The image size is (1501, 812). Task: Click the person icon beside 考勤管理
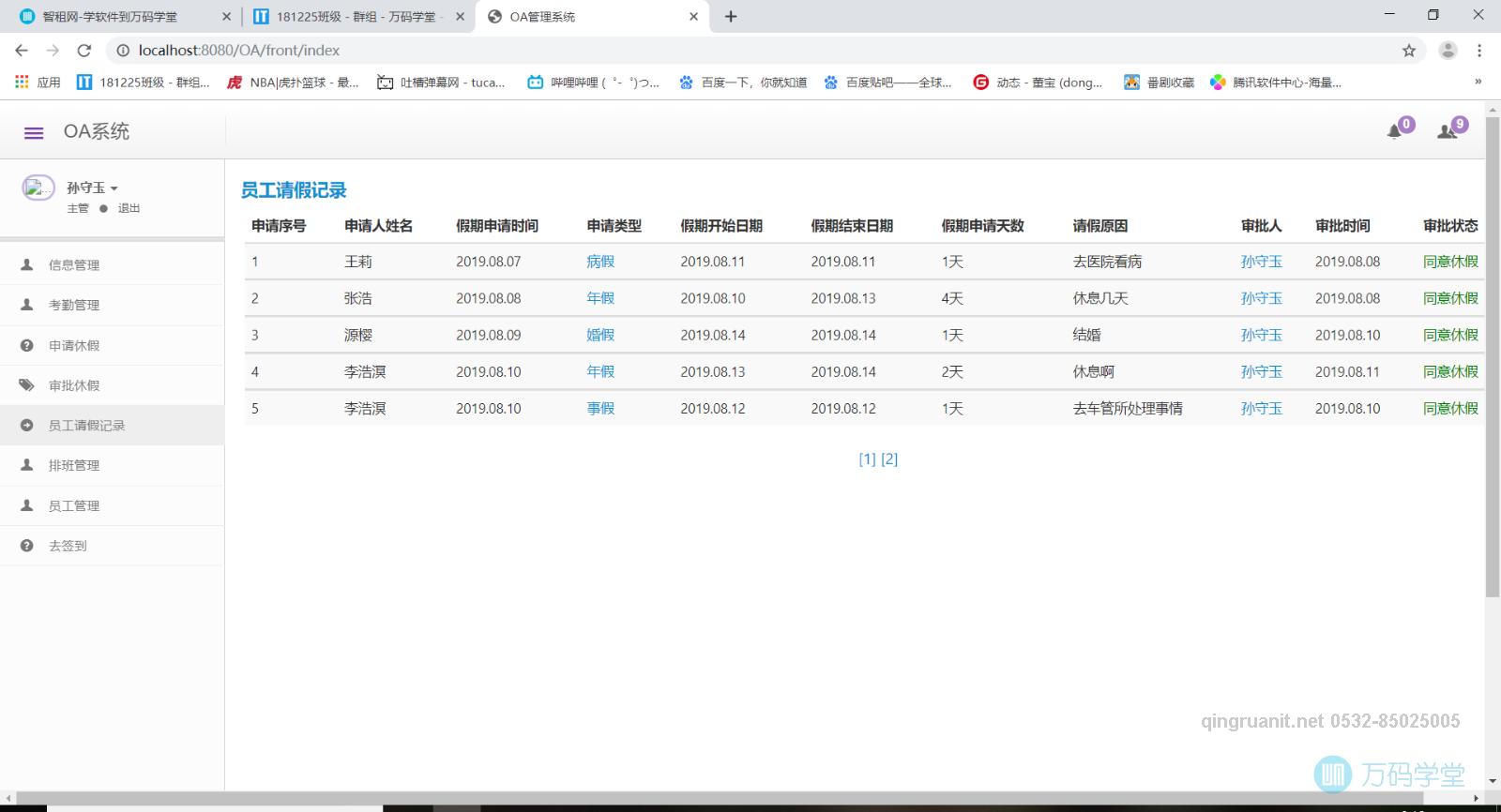(x=27, y=305)
